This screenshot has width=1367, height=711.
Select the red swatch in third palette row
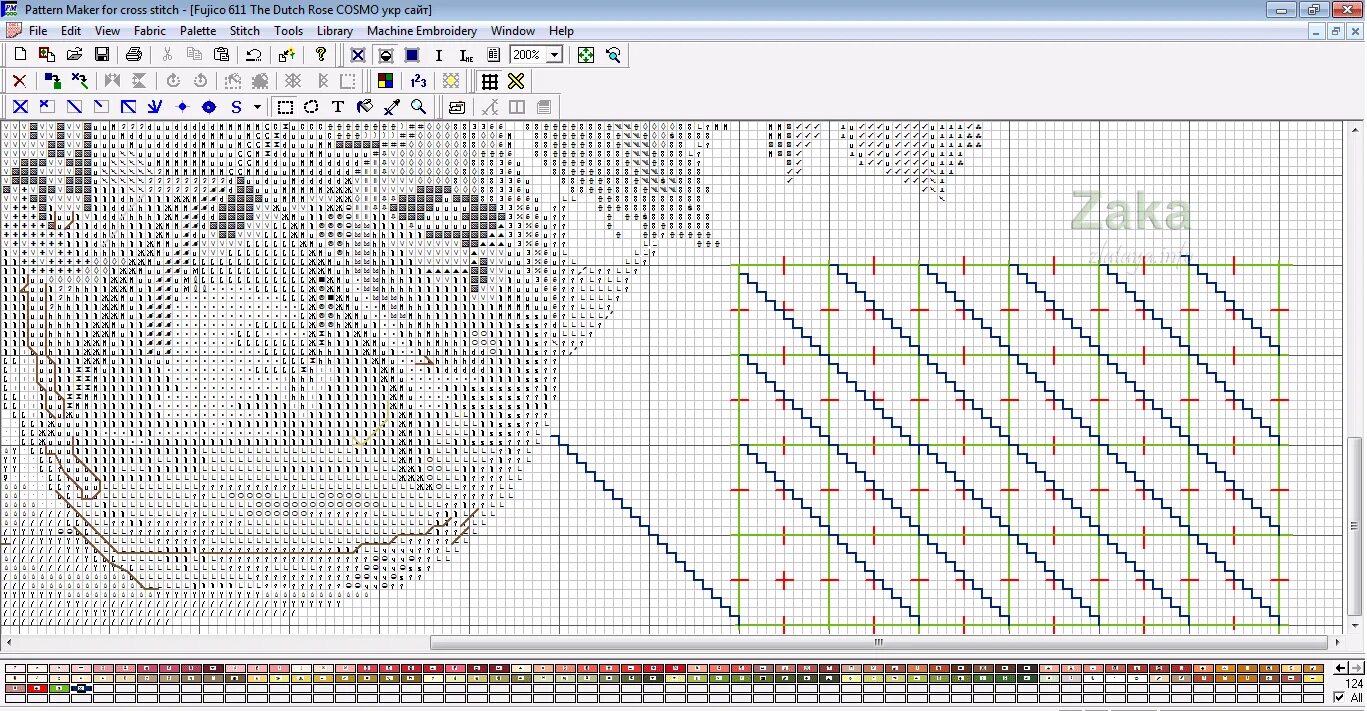click(x=37, y=688)
